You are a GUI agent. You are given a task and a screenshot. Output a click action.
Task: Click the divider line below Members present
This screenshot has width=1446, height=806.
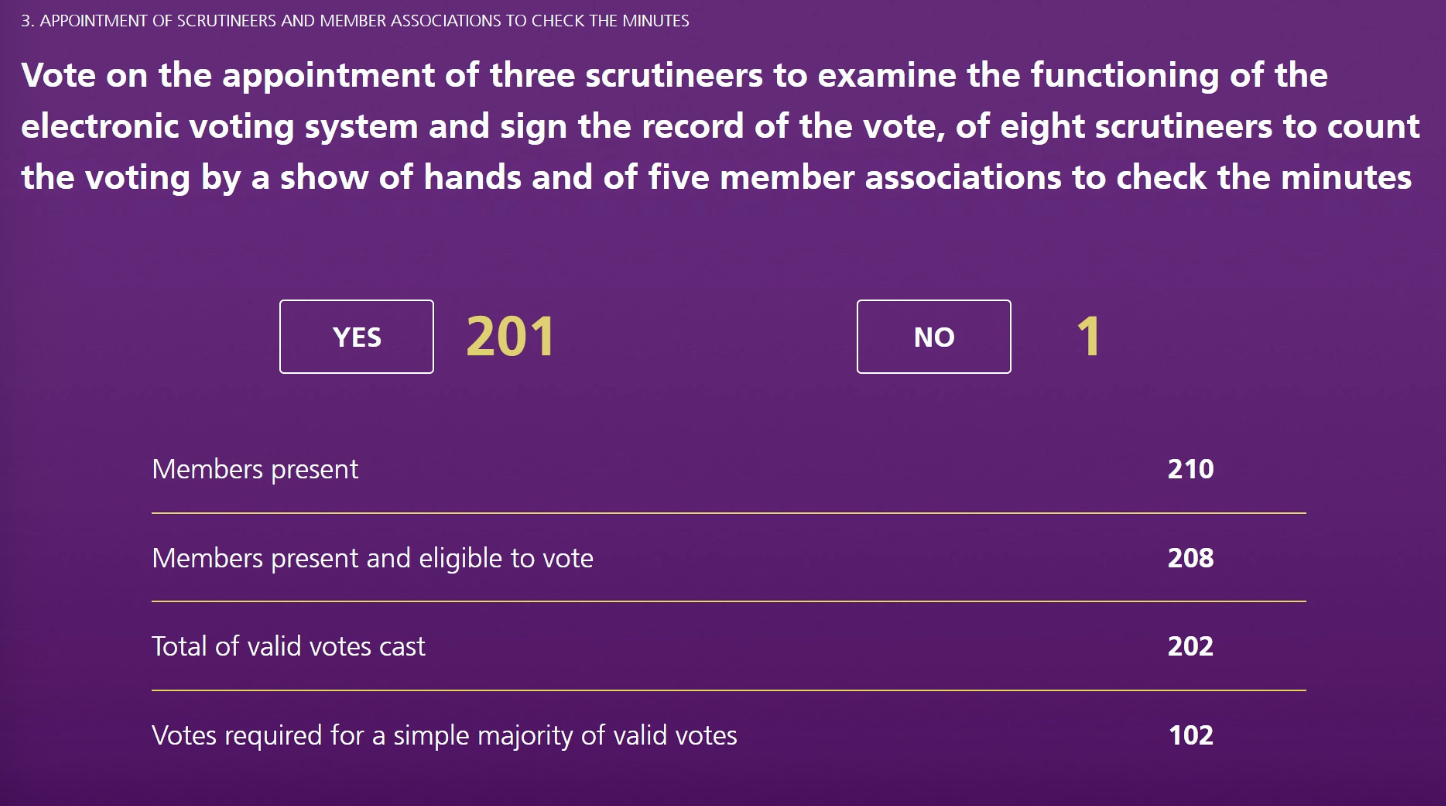pyautogui.click(x=729, y=513)
